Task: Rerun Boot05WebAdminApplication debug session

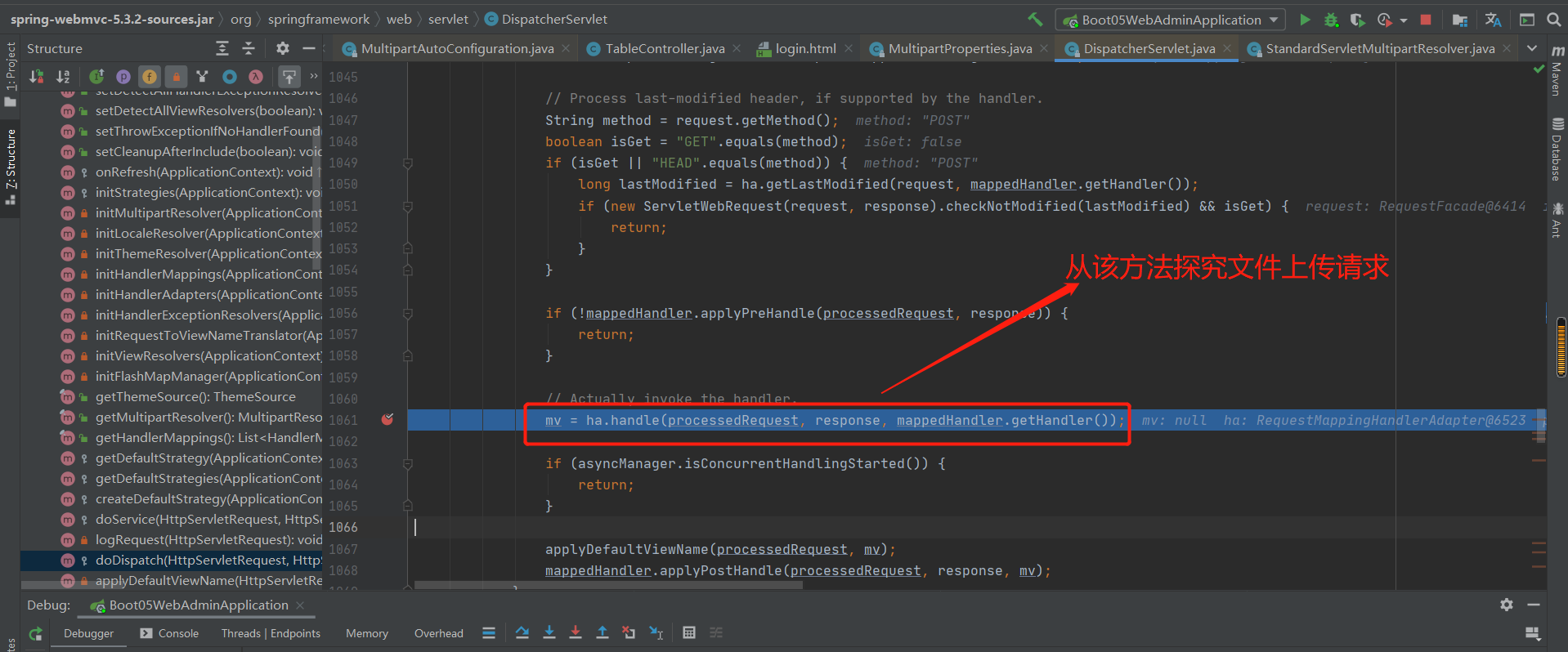Action: click(35, 633)
